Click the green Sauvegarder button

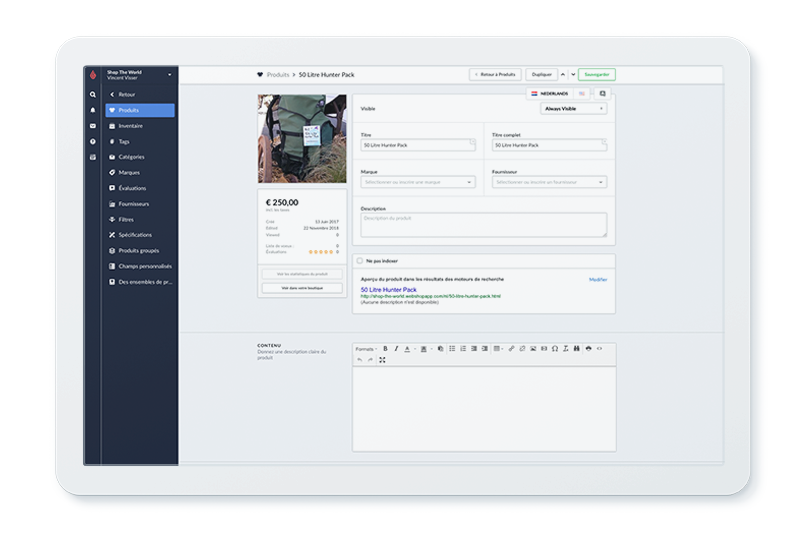point(597,74)
